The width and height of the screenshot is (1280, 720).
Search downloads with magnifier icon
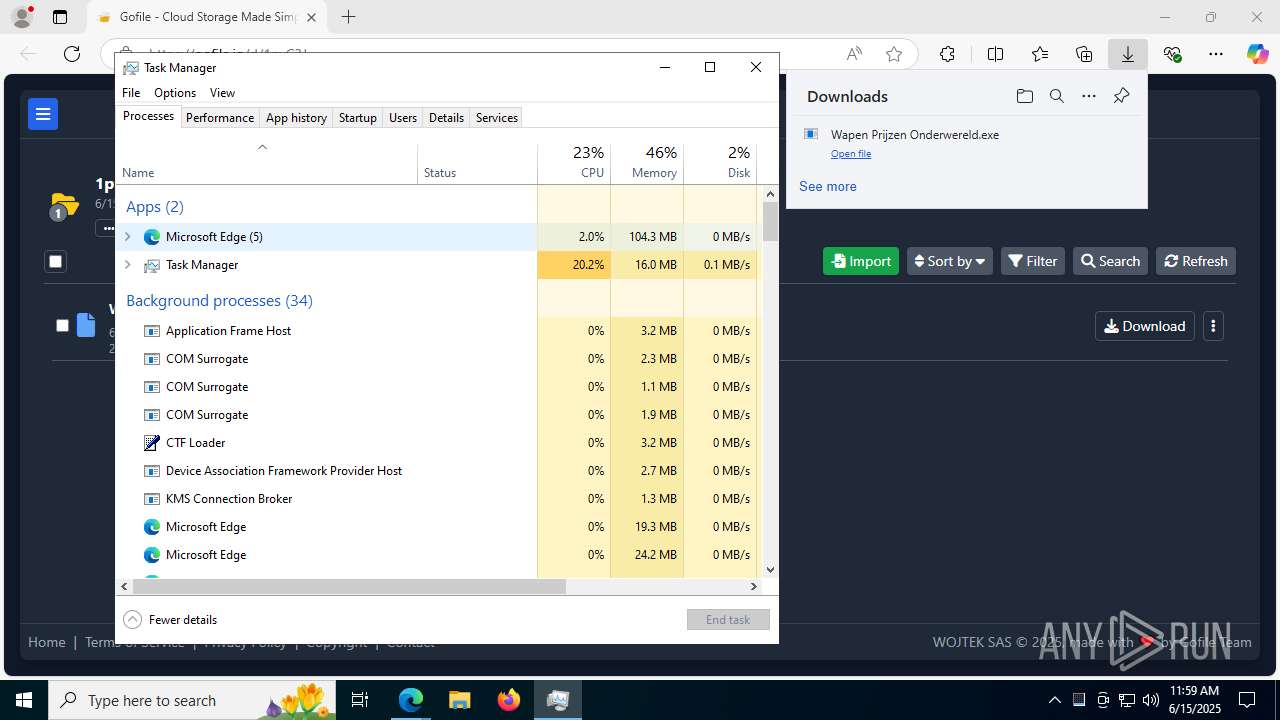(1057, 96)
